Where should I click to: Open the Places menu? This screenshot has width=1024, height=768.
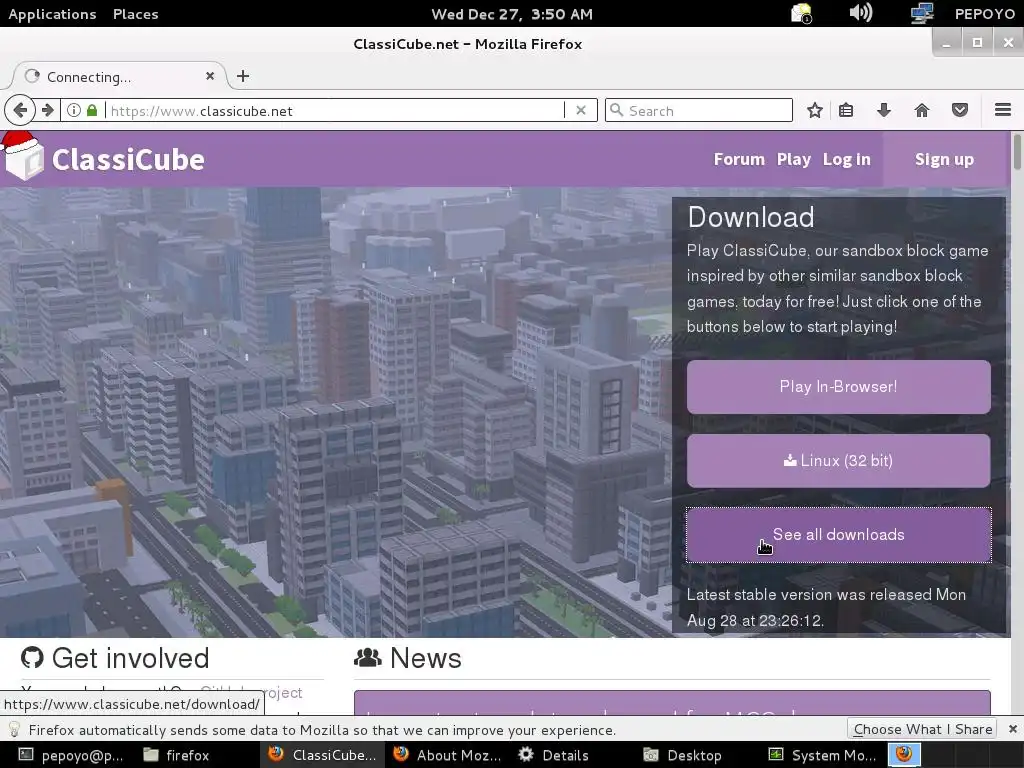(x=136, y=14)
